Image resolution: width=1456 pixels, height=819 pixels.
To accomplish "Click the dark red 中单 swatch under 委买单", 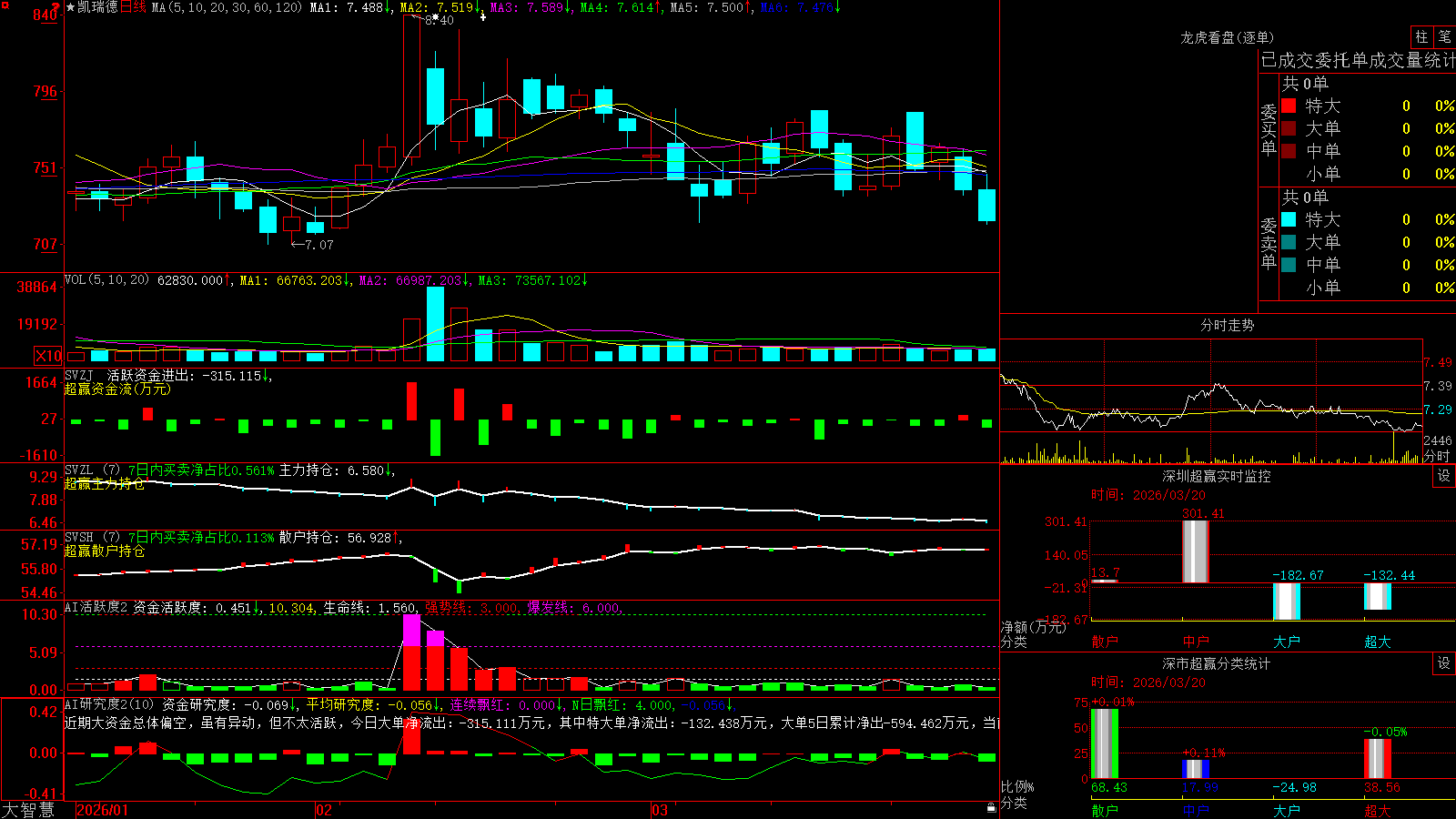I will pyautogui.click(x=1289, y=150).
